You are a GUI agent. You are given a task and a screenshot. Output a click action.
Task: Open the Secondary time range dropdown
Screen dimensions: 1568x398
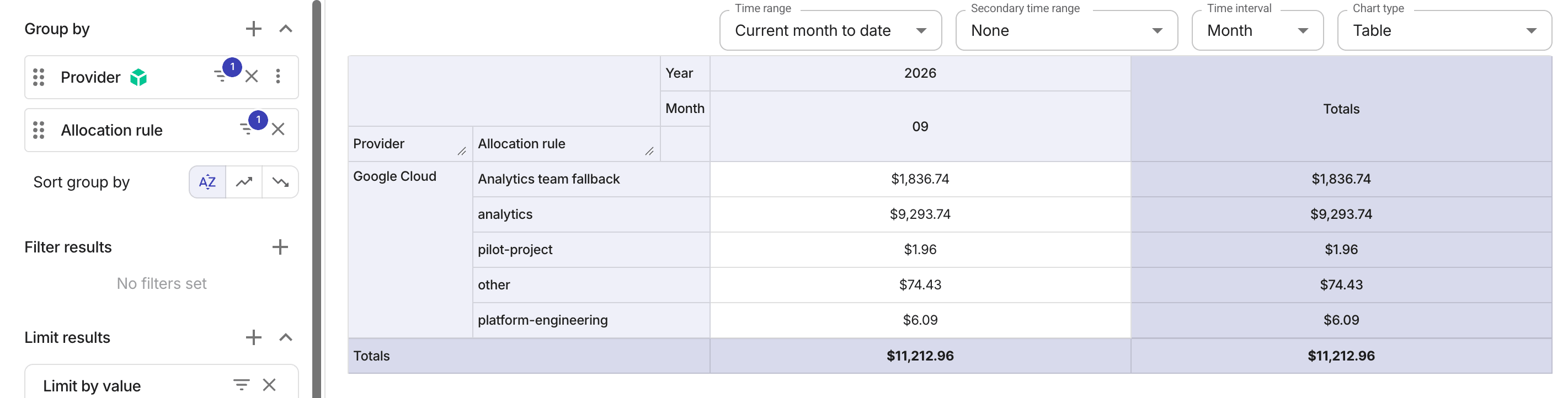click(x=1066, y=30)
